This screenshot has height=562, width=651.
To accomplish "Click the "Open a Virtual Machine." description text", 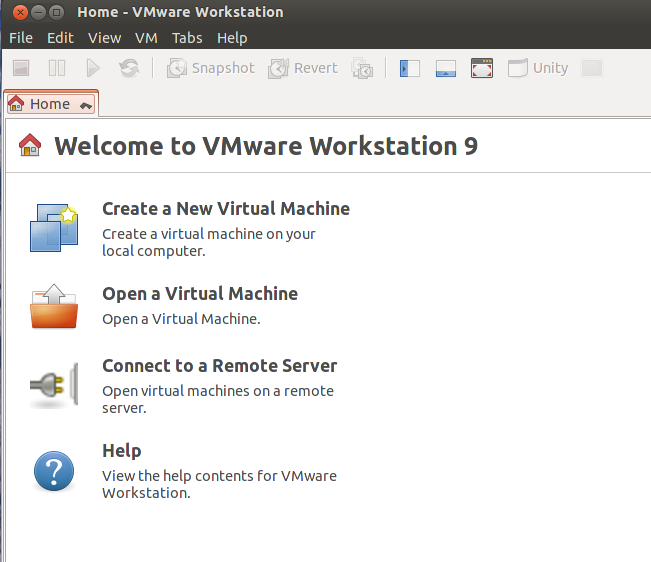I will coord(181,319).
